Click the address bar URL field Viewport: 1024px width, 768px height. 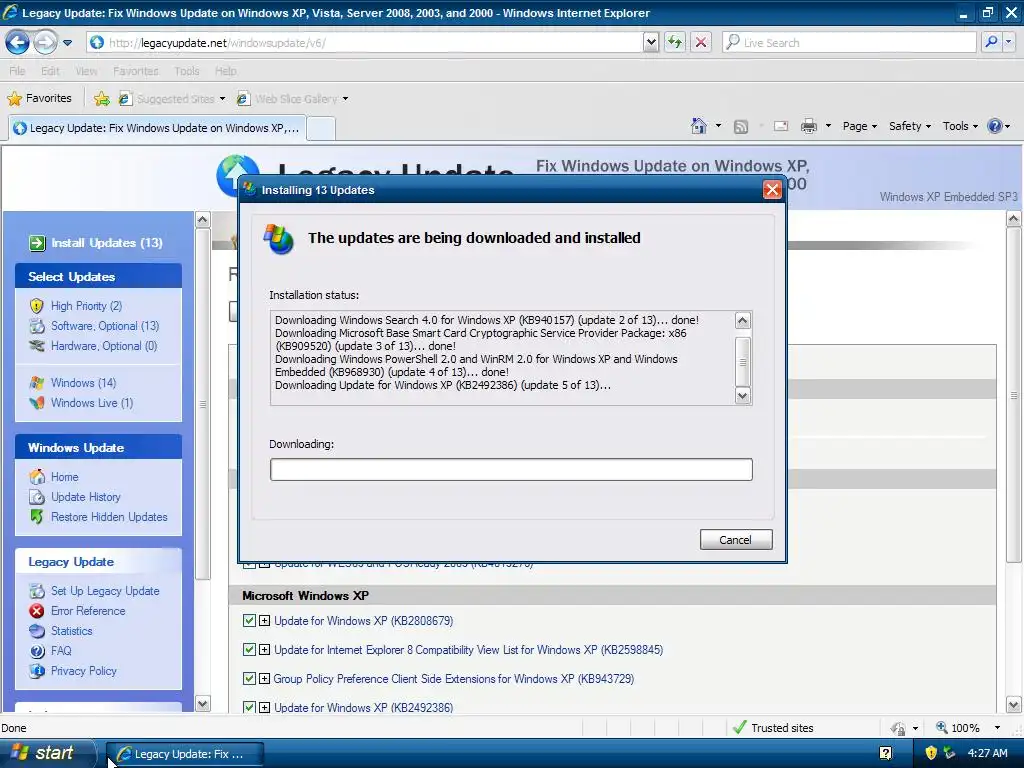(x=366, y=42)
